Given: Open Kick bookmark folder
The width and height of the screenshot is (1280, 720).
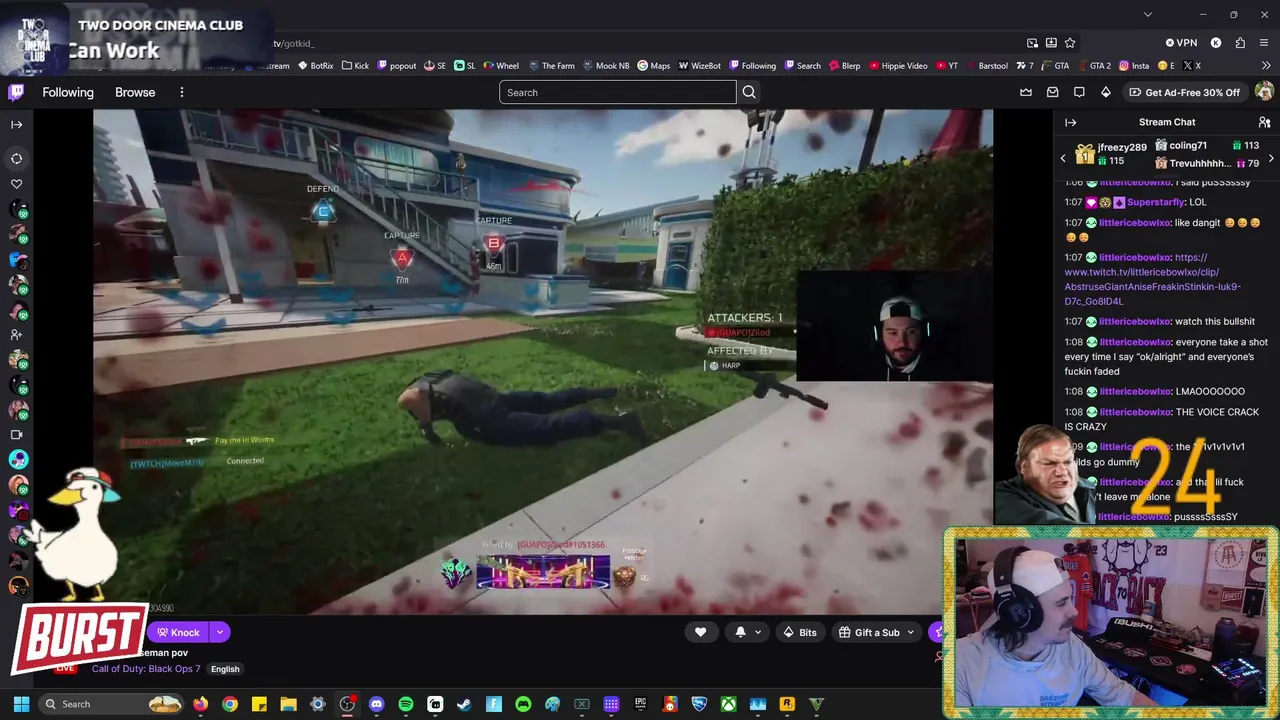Looking at the screenshot, I should pyautogui.click(x=355, y=66).
